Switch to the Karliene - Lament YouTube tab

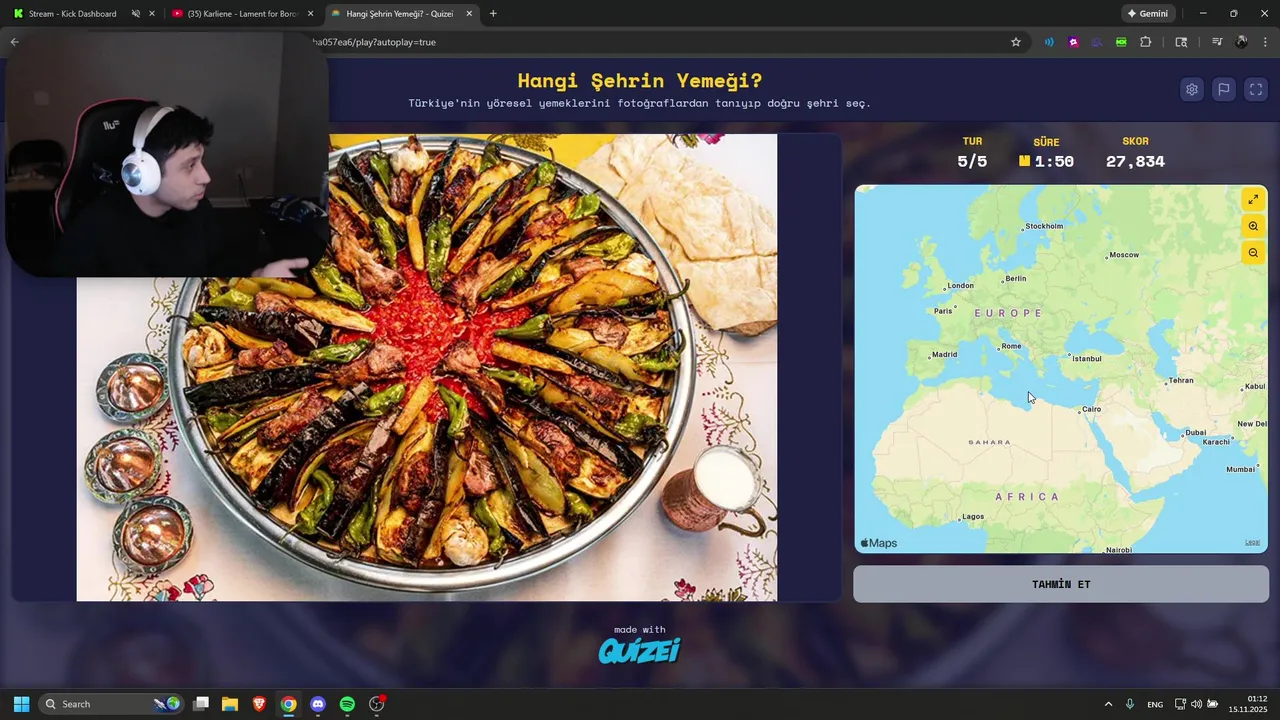pos(242,14)
